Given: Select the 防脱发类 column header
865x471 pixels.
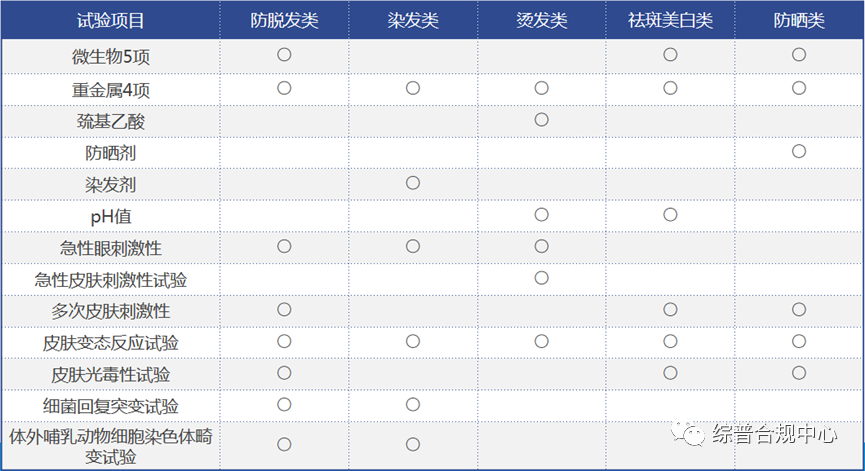Looking at the screenshot, I should [x=284, y=20].
